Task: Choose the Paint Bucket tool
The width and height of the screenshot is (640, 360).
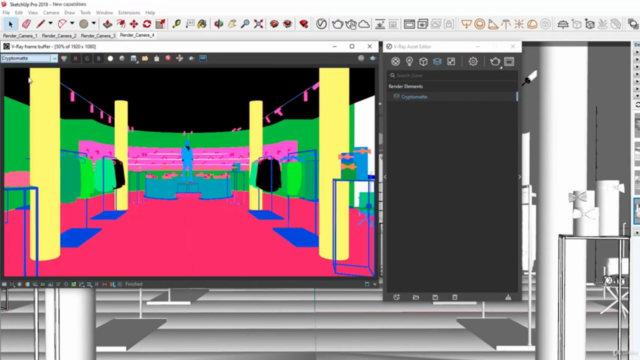Action: point(202,24)
